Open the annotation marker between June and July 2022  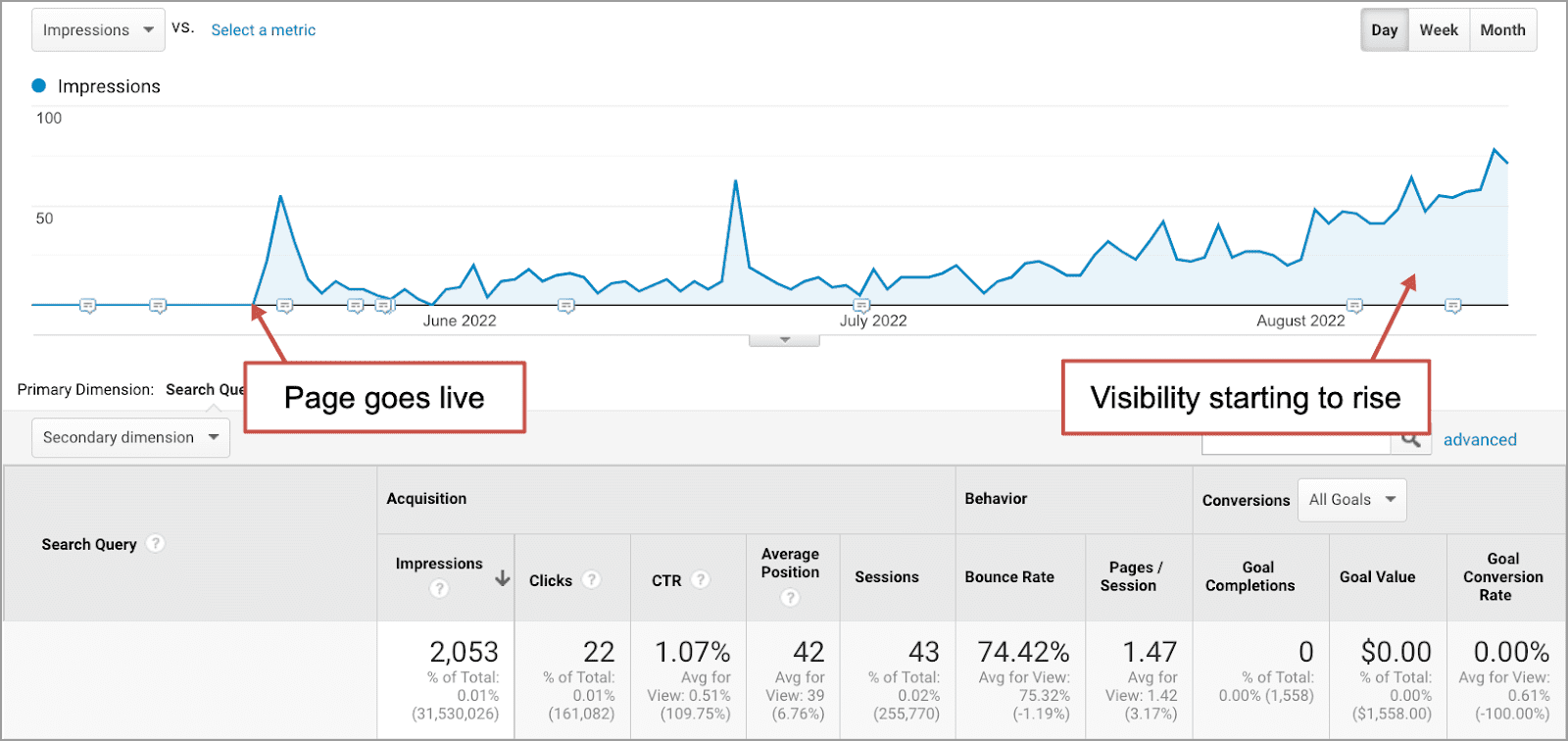(x=566, y=306)
